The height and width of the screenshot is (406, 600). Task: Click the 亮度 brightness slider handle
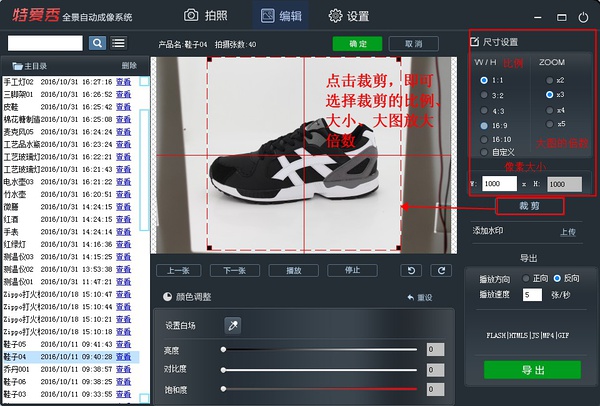223,349
